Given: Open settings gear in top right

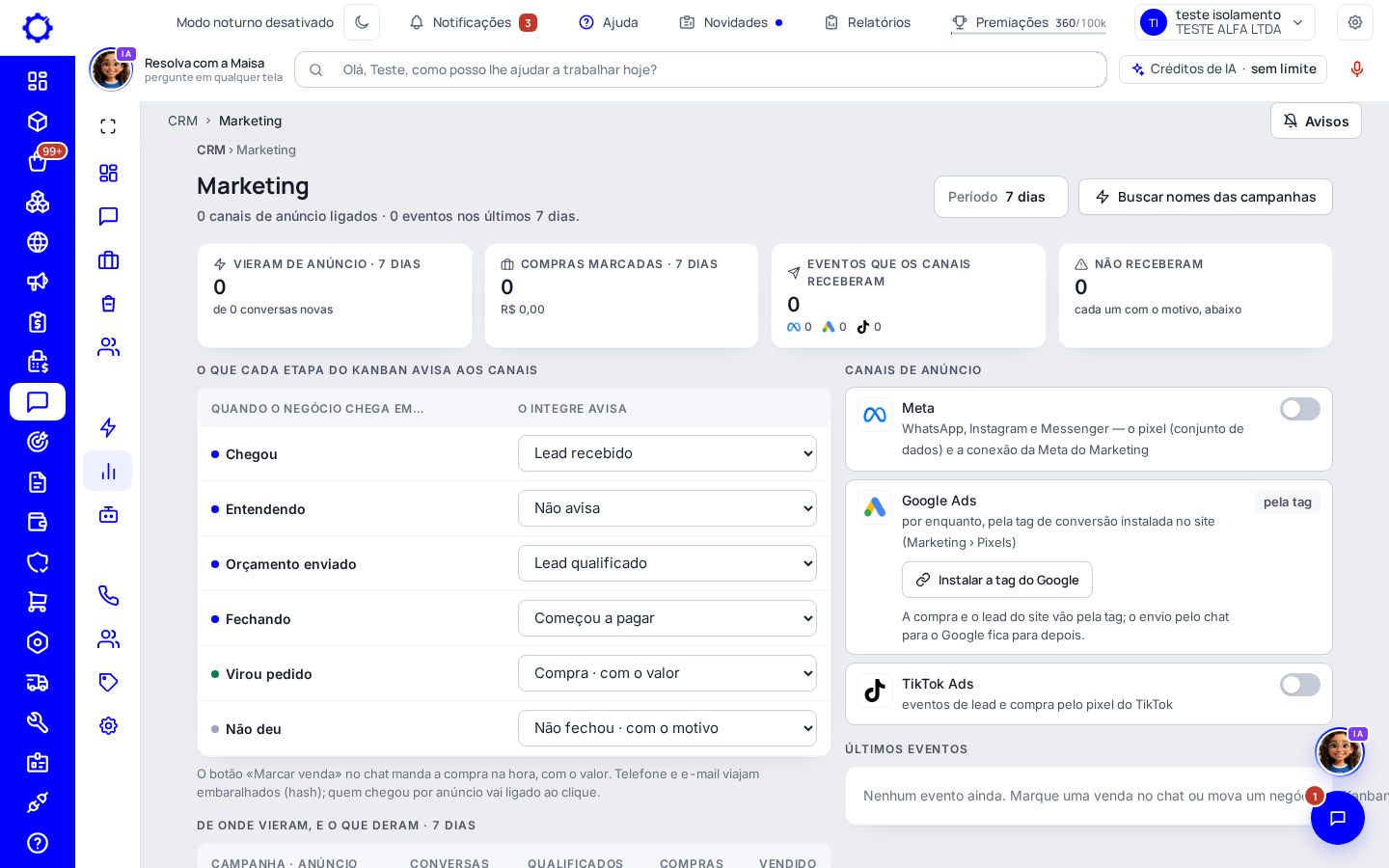Looking at the screenshot, I should [1355, 22].
